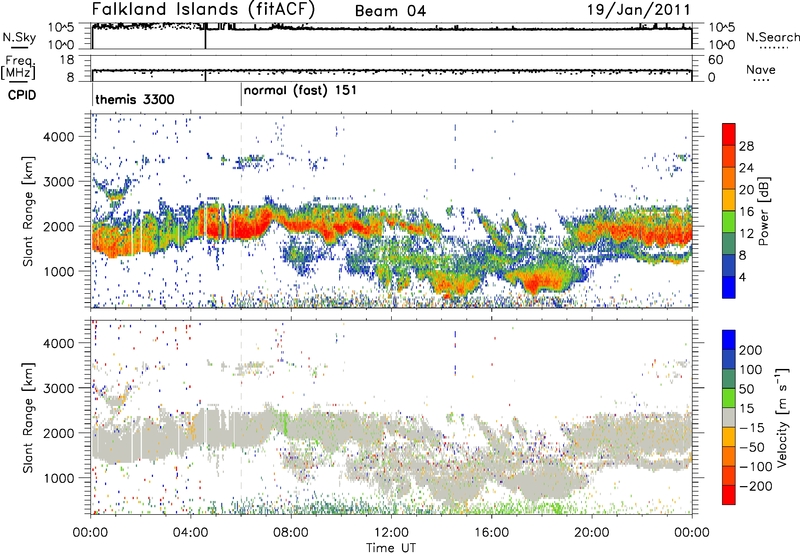Image resolution: width=800 pixels, height=554 pixels.
Task: Click the 'N.Search' legend label
Action: tap(772, 37)
